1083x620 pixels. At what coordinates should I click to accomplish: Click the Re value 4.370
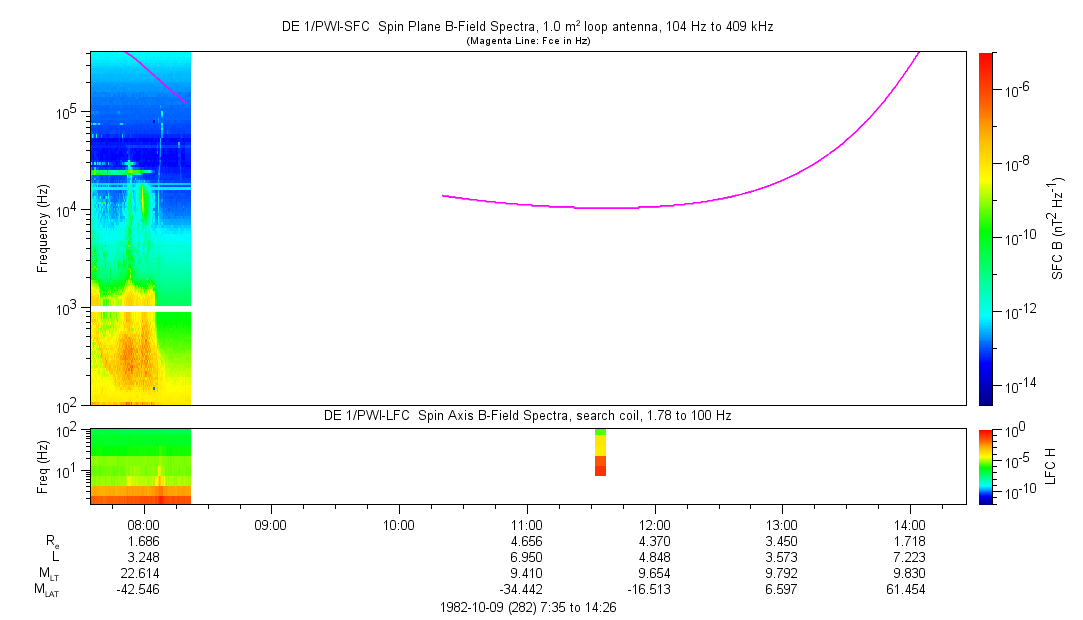click(x=654, y=541)
